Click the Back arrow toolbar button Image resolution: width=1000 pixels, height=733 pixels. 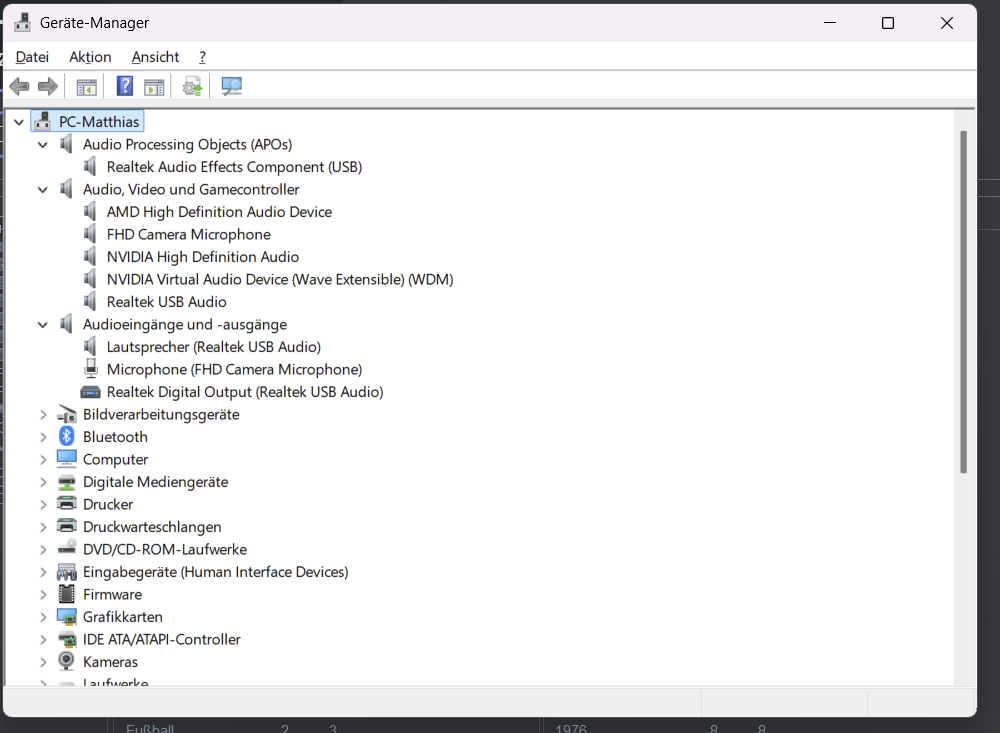pos(20,86)
